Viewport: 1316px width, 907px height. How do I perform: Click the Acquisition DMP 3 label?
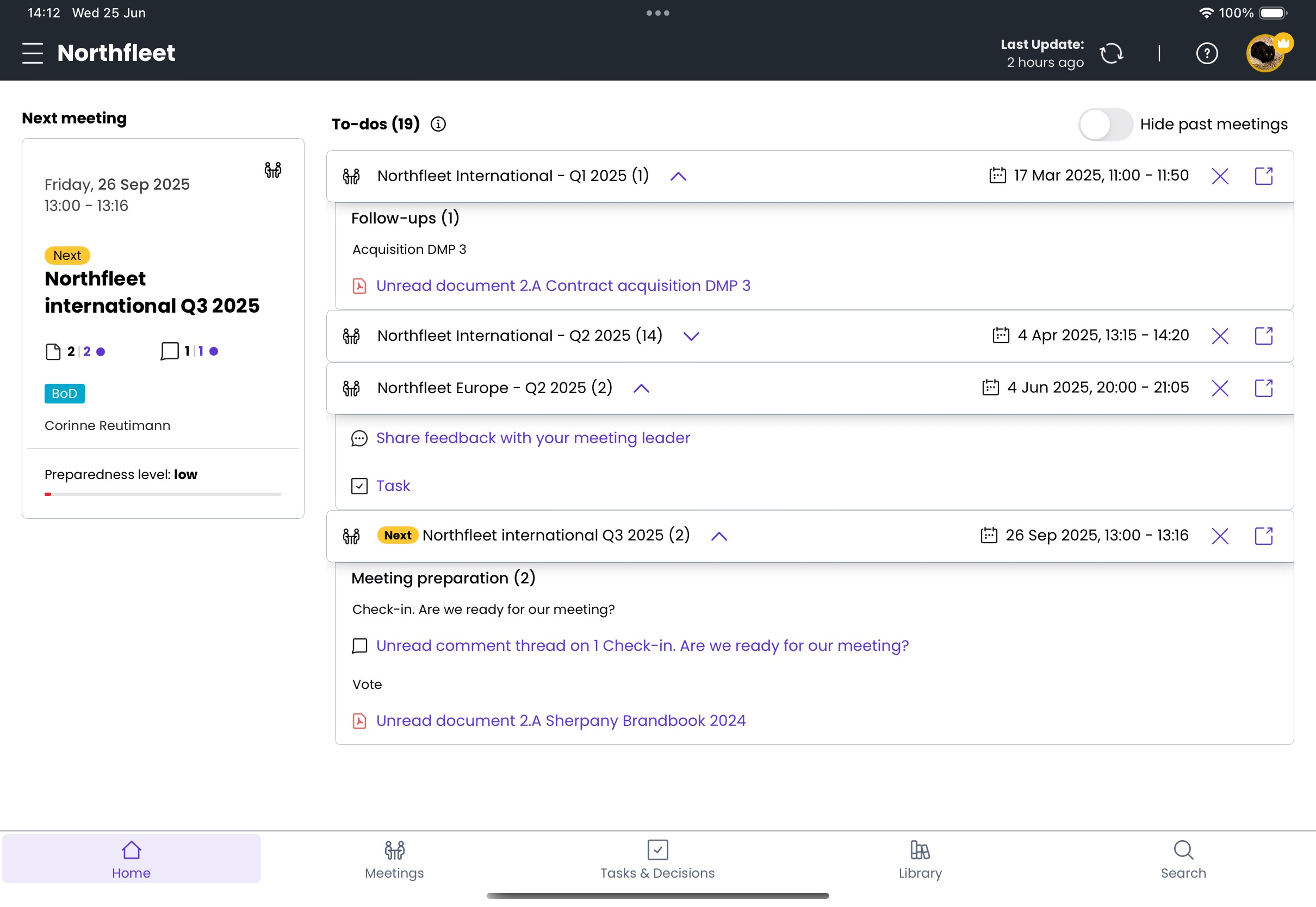click(x=409, y=250)
